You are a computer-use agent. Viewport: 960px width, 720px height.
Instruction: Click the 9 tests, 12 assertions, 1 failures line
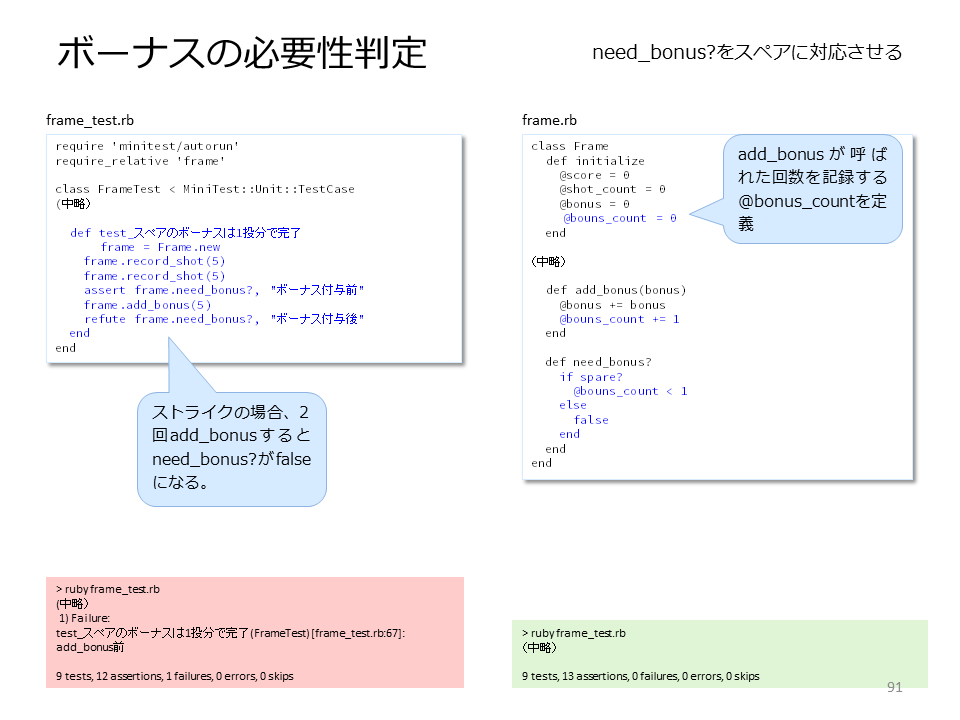click(x=174, y=676)
